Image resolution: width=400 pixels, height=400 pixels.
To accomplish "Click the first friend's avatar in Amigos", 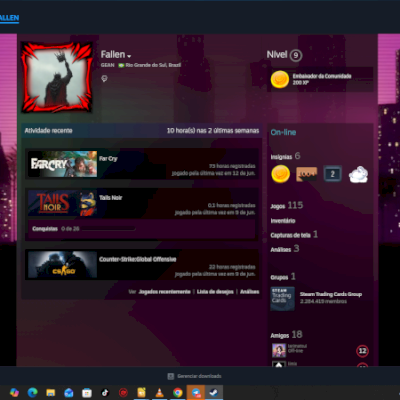I will [x=279, y=351].
